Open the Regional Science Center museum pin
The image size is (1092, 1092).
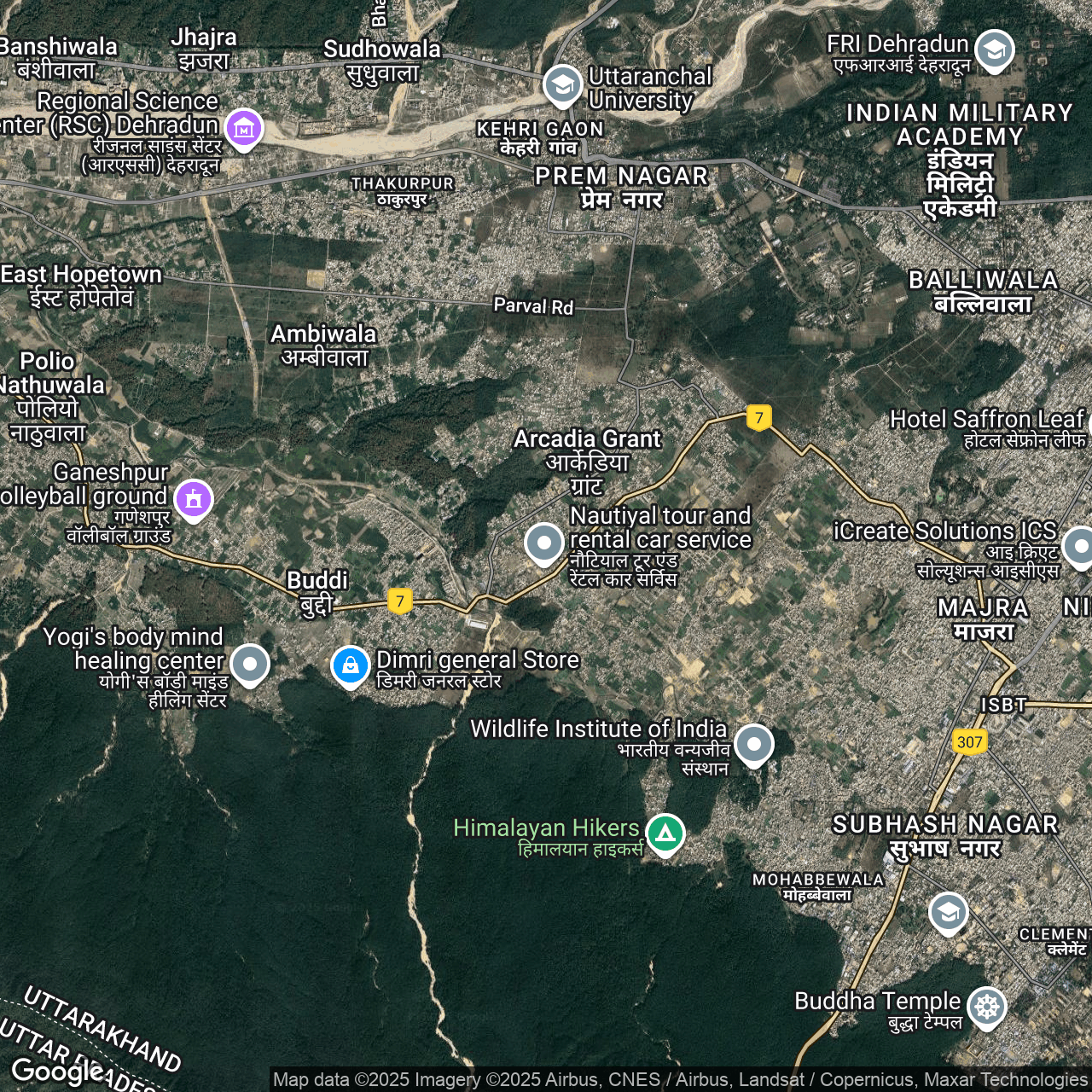[244, 129]
